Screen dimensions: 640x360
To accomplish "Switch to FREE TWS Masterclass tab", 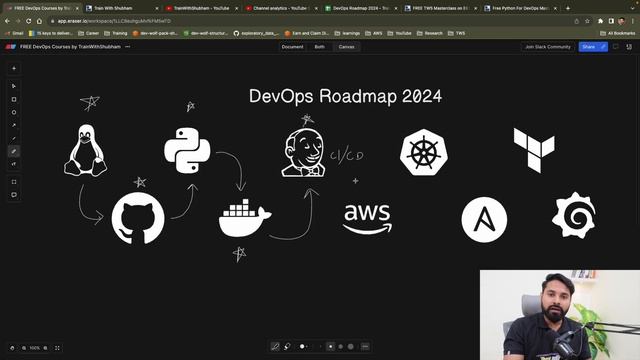I will 440,8.
